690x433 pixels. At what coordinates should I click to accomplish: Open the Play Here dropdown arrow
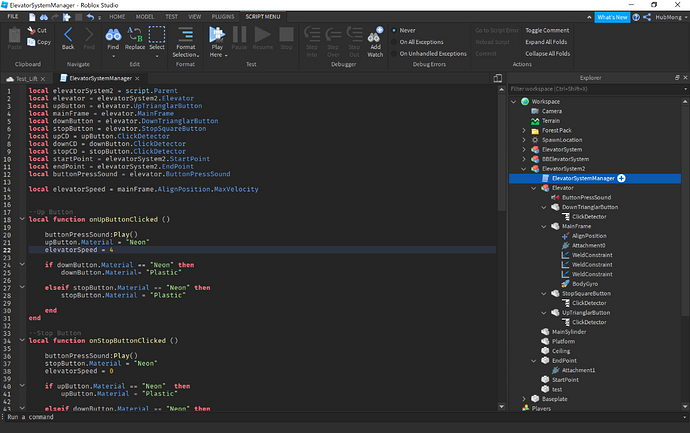tap(226, 55)
